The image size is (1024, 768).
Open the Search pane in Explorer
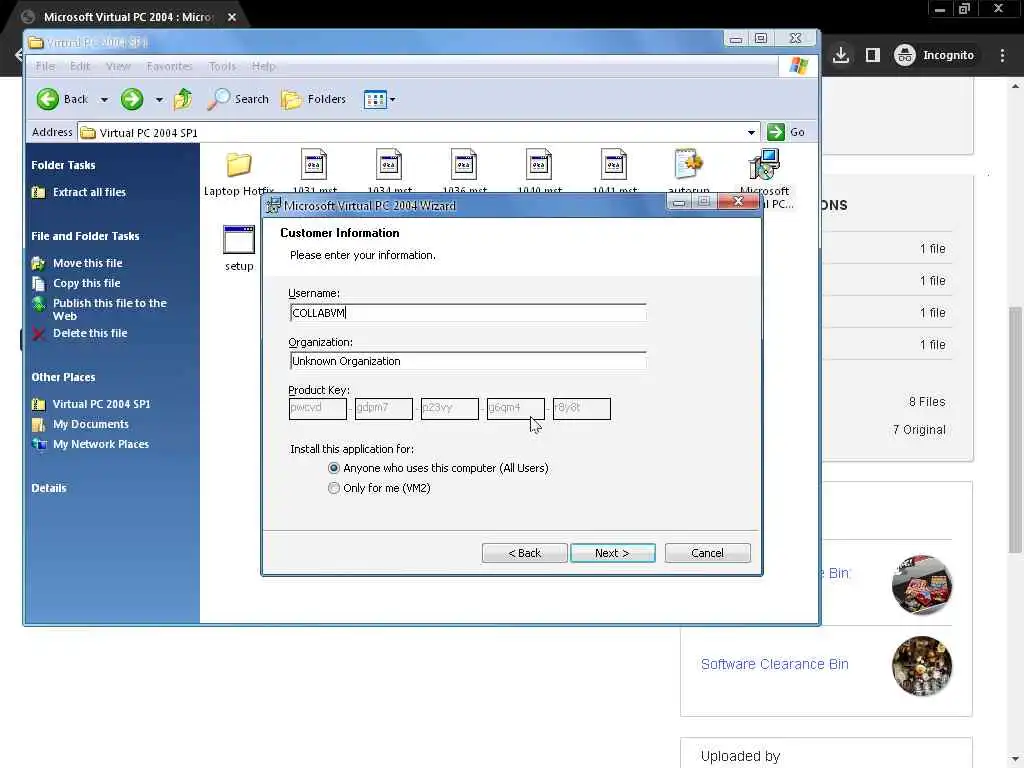click(x=238, y=99)
